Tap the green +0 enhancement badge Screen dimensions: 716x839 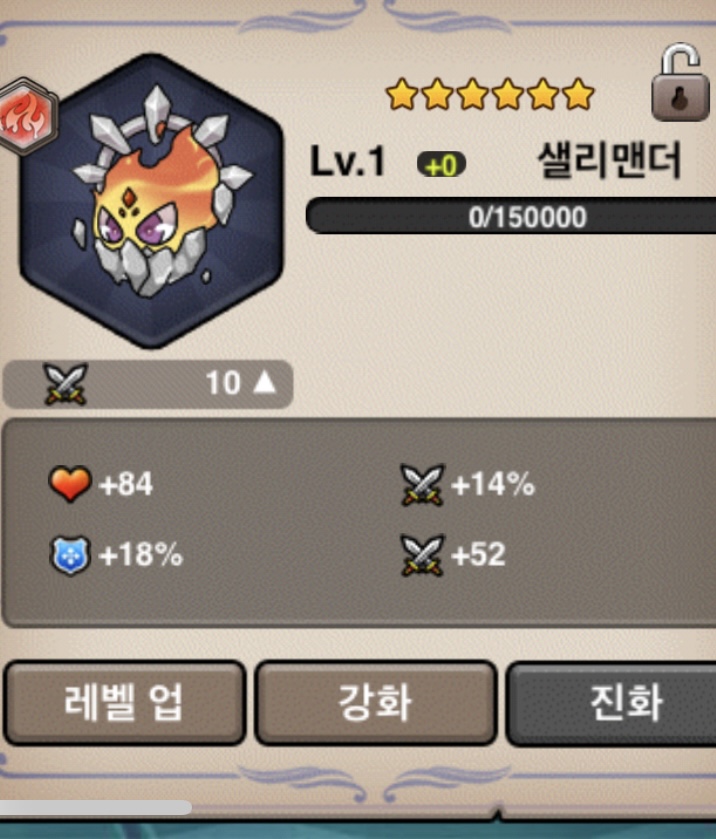[441, 165]
